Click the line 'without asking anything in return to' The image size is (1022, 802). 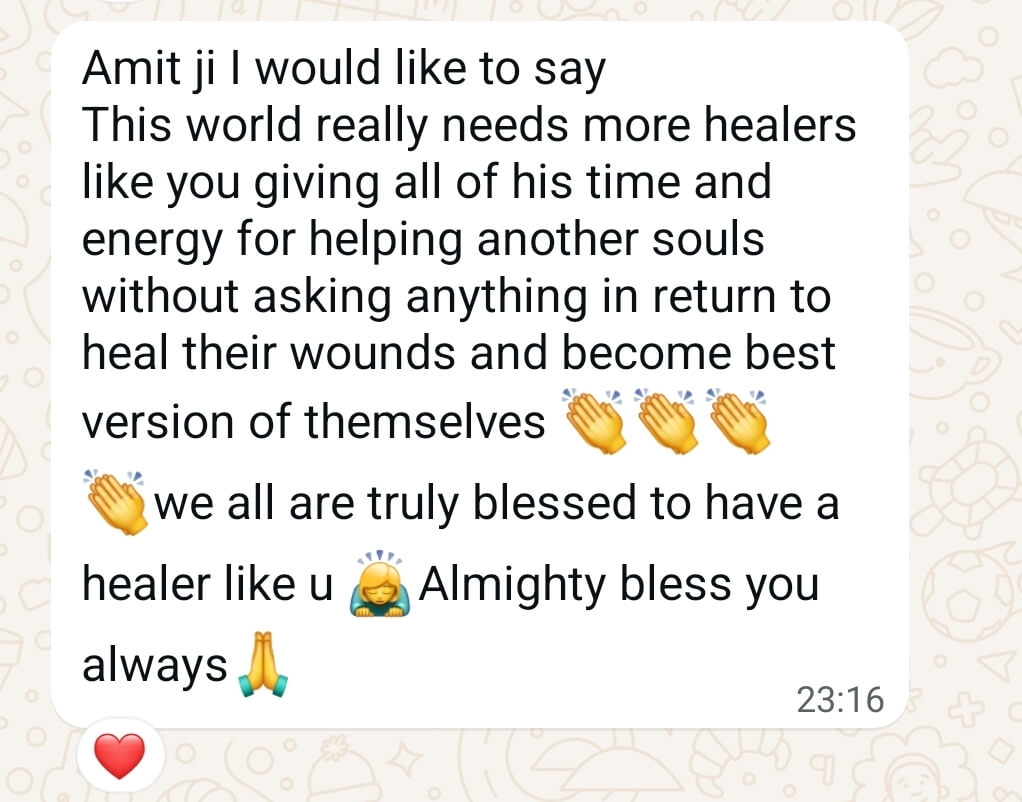(x=456, y=297)
